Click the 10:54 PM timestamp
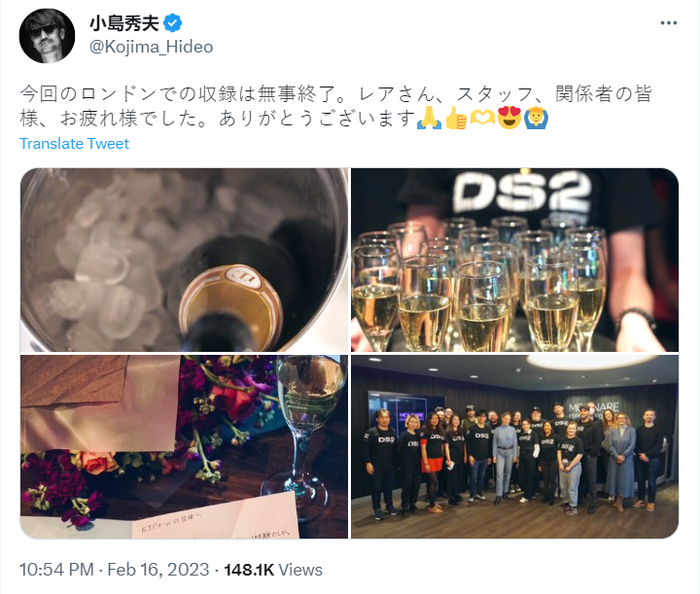Viewport: 700px width, 594px height. pyautogui.click(x=57, y=570)
